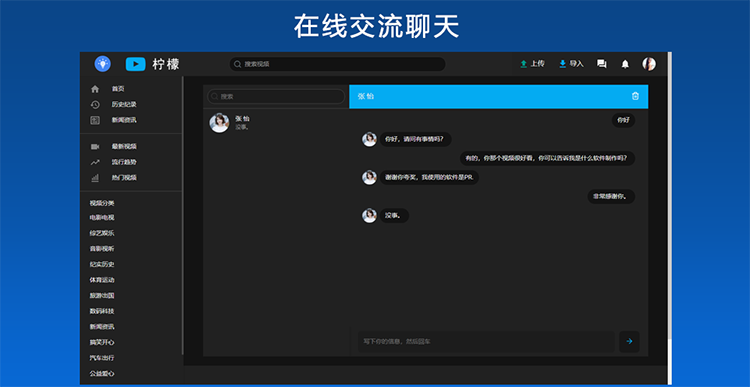The width and height of the screenshot is (750, 387).
Task: Open the chat messages icon in header
Action: [602, 64]
